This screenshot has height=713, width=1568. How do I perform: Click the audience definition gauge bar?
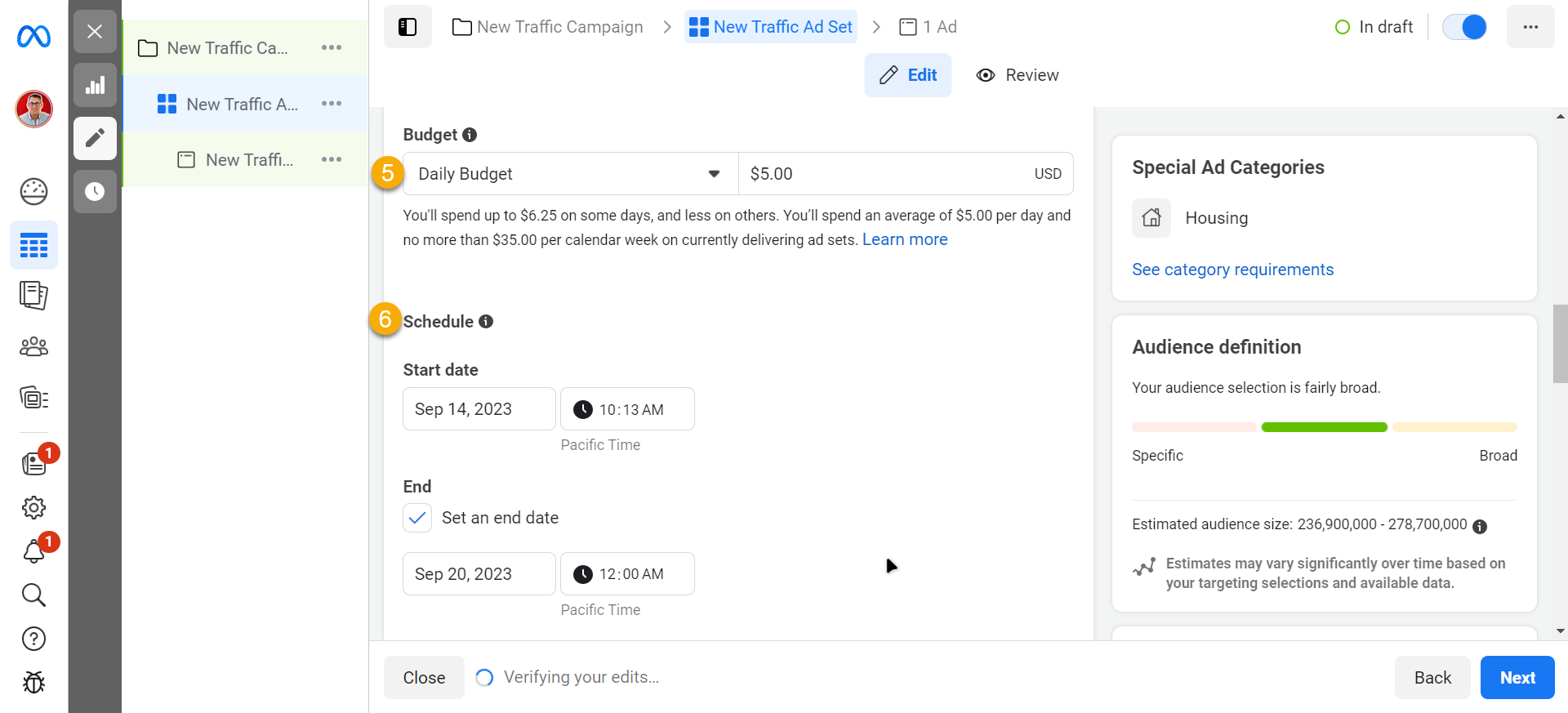pyautogui.click(x=1324, y=427)
